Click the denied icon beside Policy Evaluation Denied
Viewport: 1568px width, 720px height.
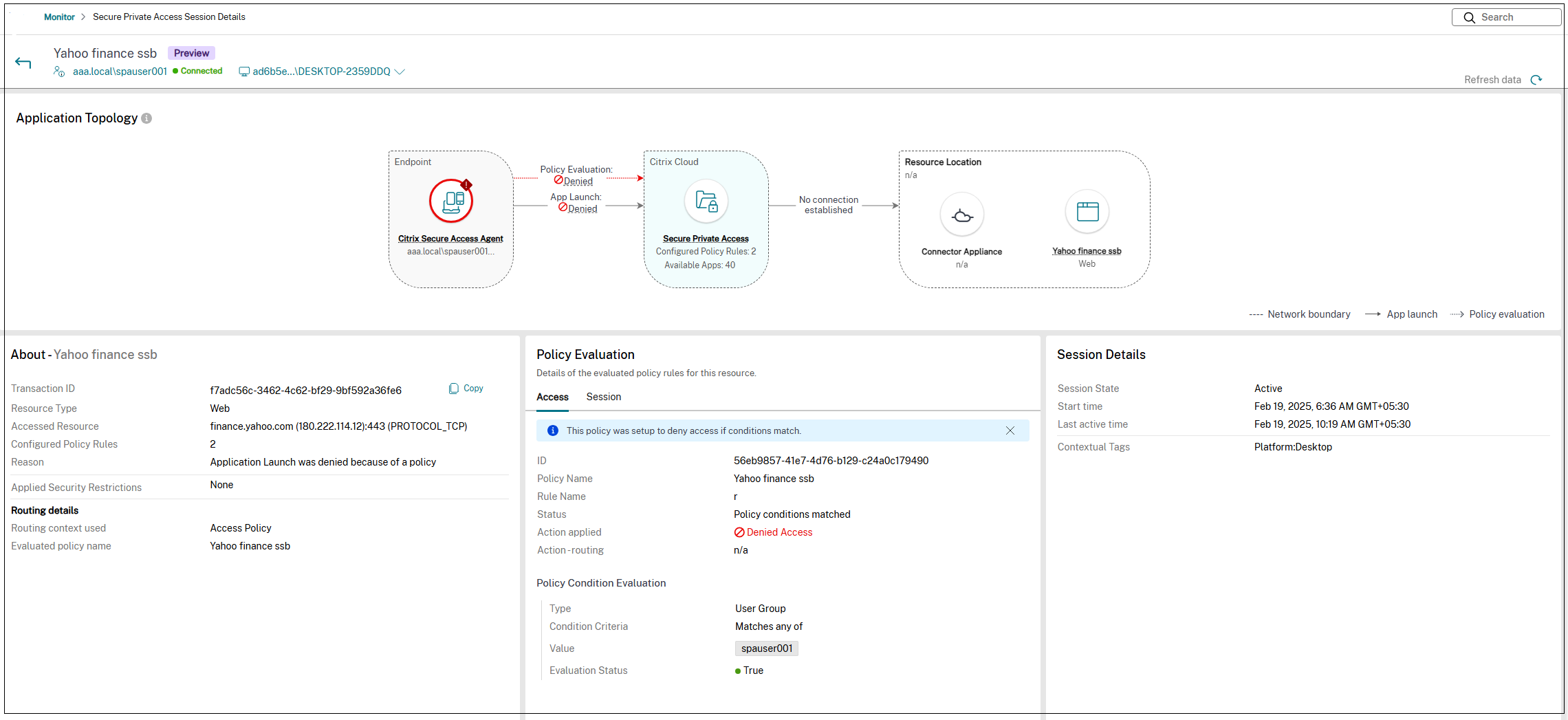[558, 180]
